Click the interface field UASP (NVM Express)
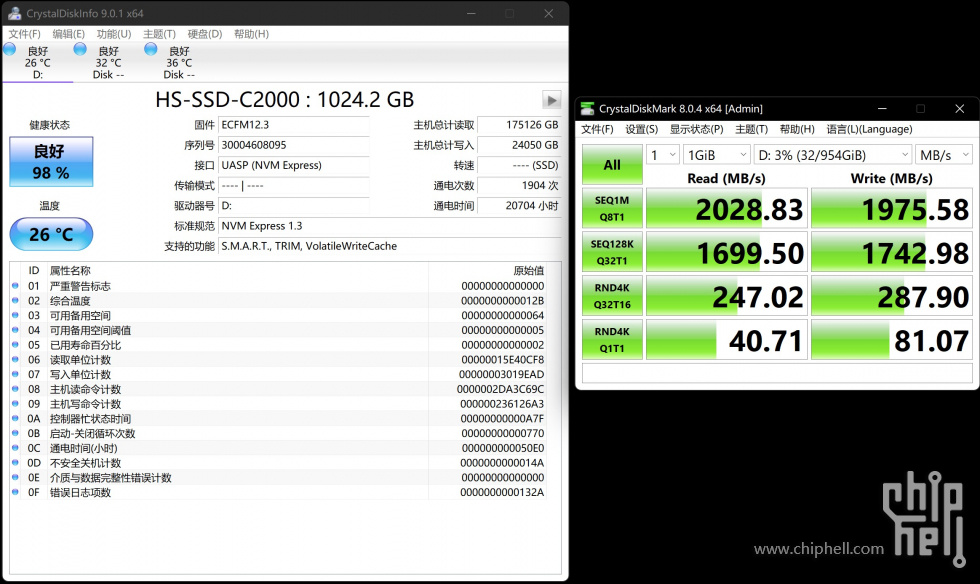980x584 pixels. [294, 166]
